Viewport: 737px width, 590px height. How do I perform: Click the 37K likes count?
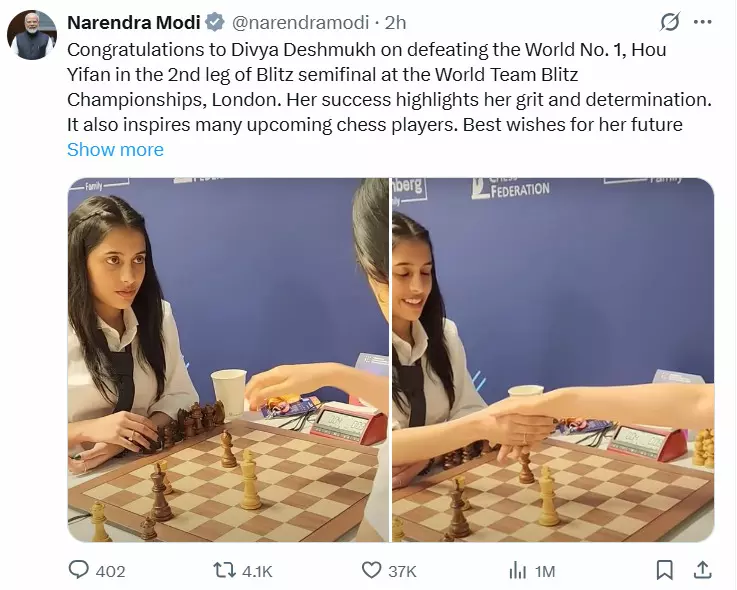(402, 571)
